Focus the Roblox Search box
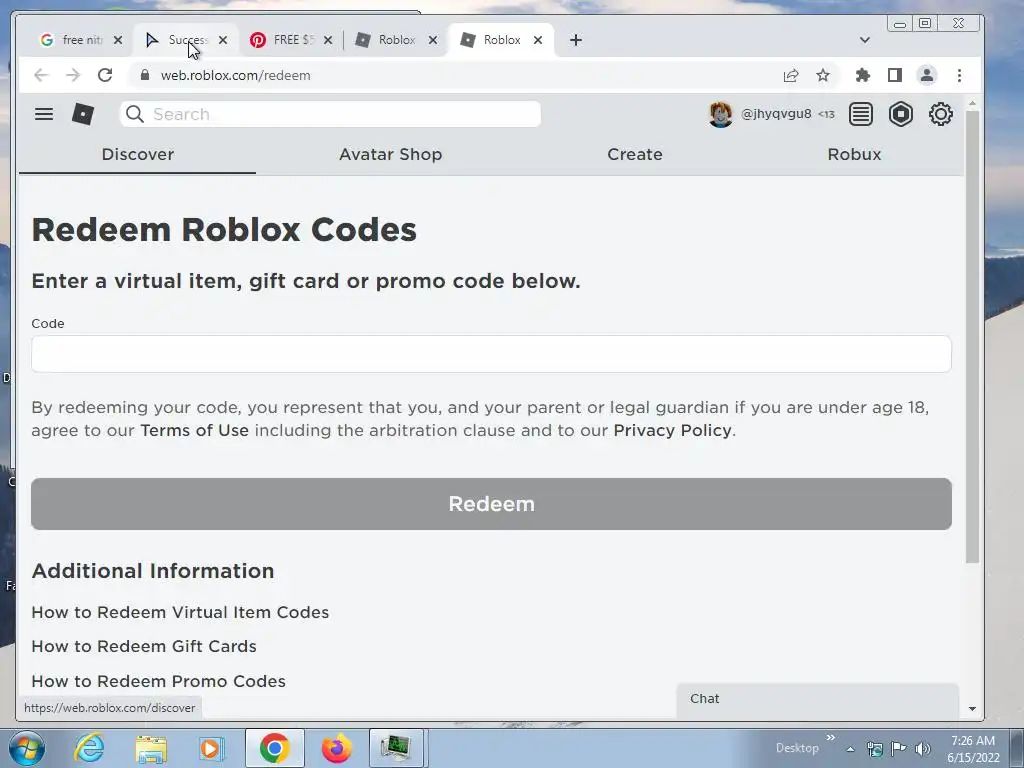This screenshot has height=768, width=1024. [330, 114]
